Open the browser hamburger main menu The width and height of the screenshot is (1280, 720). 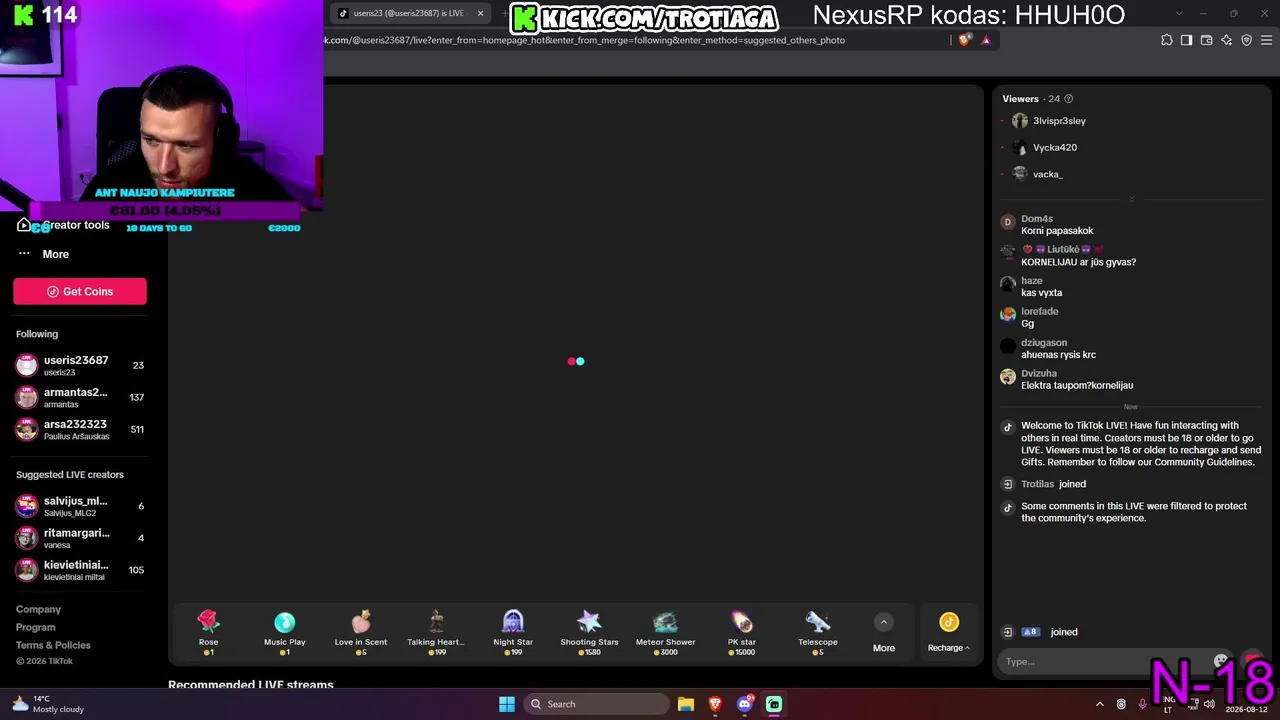1267,40
